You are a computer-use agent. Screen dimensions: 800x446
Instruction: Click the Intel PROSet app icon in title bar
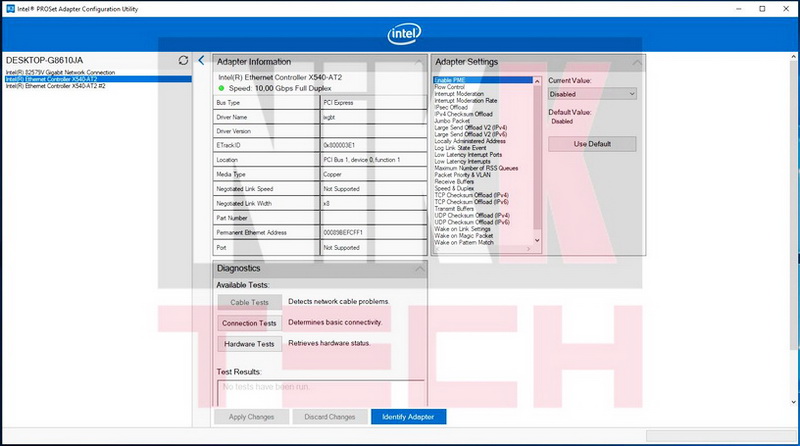point(10,9)
